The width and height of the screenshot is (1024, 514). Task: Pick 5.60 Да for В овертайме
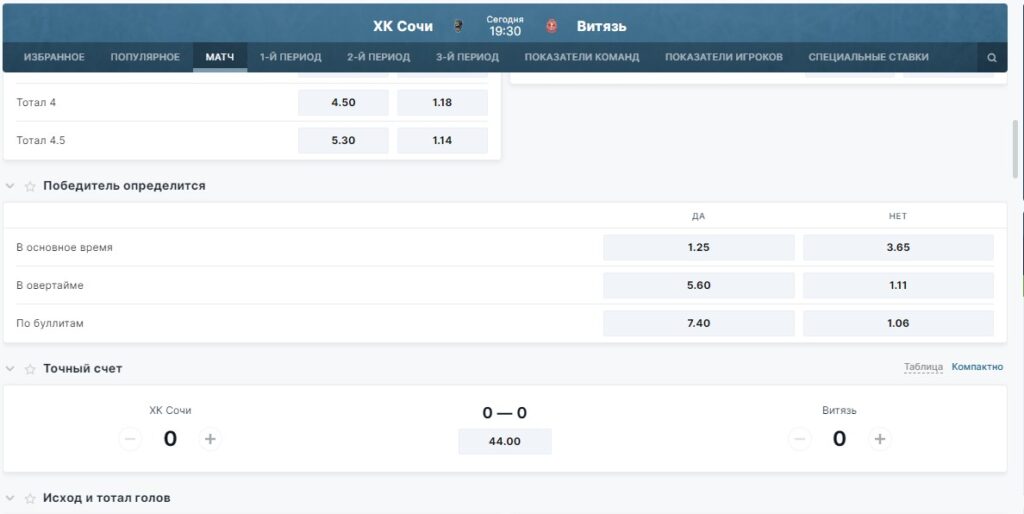point(699,285)
